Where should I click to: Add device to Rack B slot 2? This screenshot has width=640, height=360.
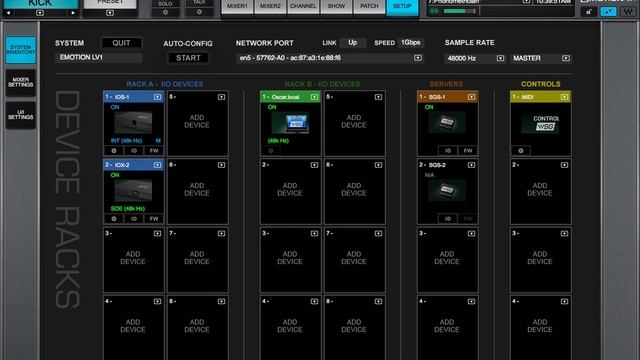290,189
